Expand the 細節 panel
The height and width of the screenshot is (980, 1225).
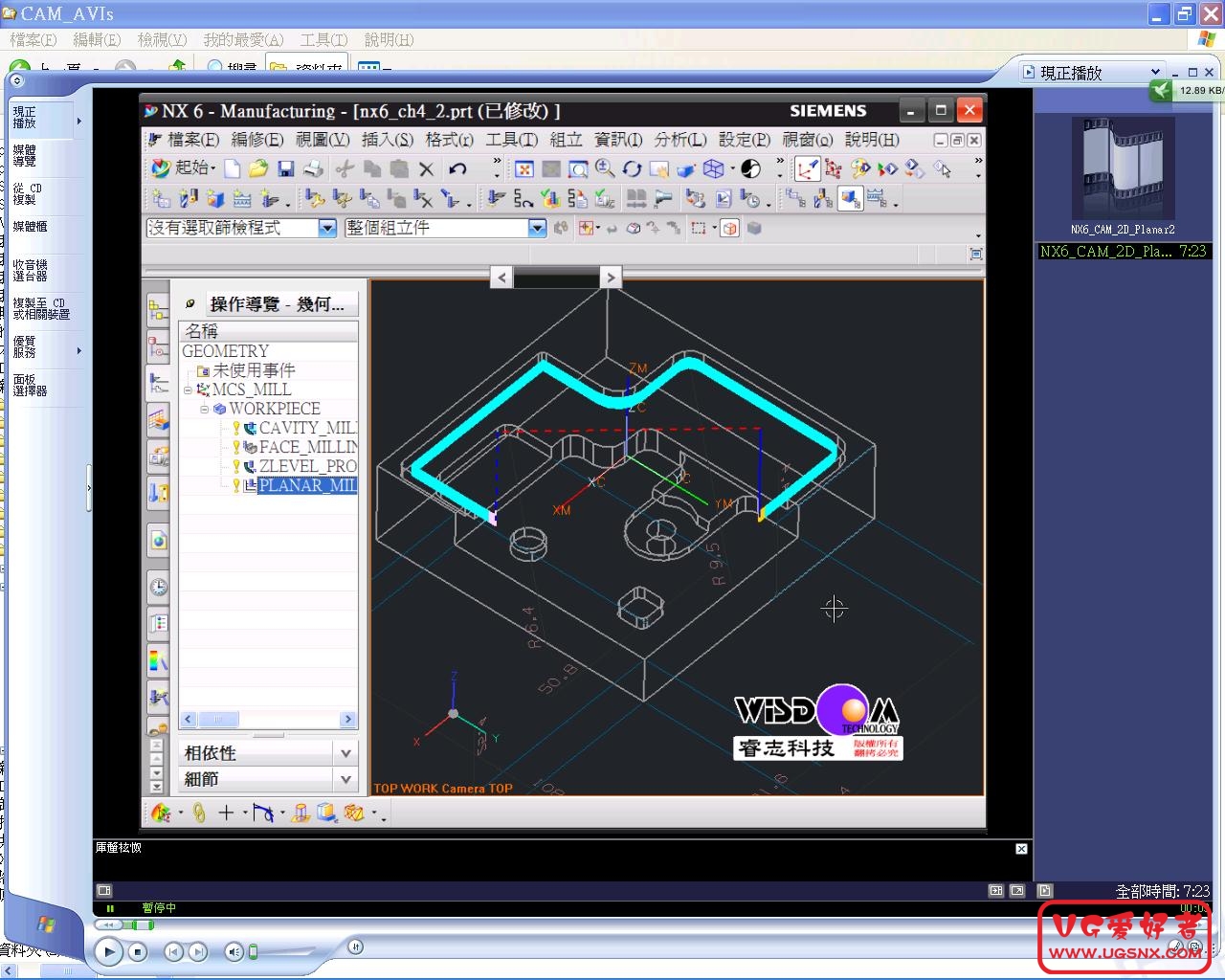(345, 779)
